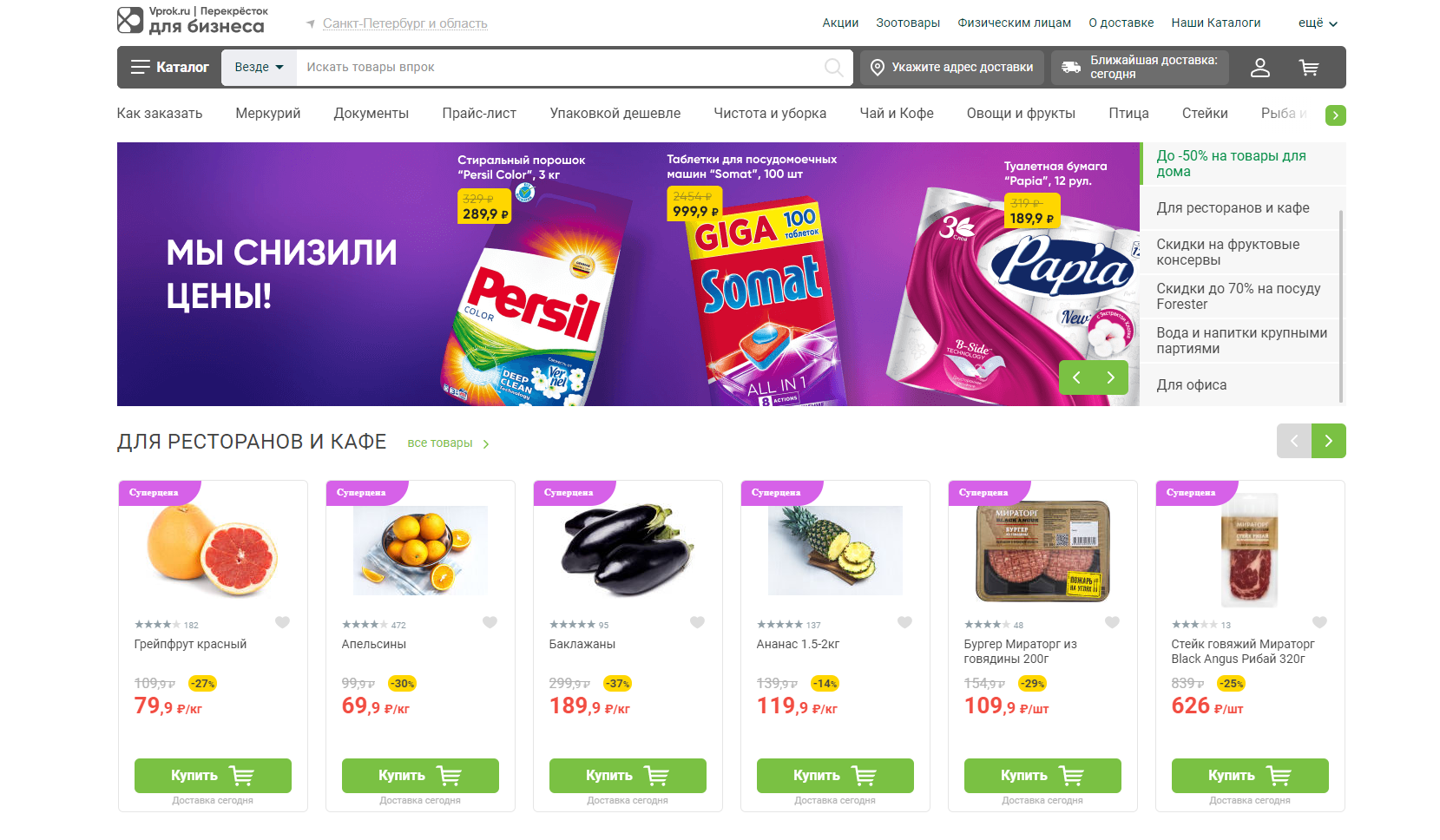Show next banner slide with right arrow

click(1110, 377)
